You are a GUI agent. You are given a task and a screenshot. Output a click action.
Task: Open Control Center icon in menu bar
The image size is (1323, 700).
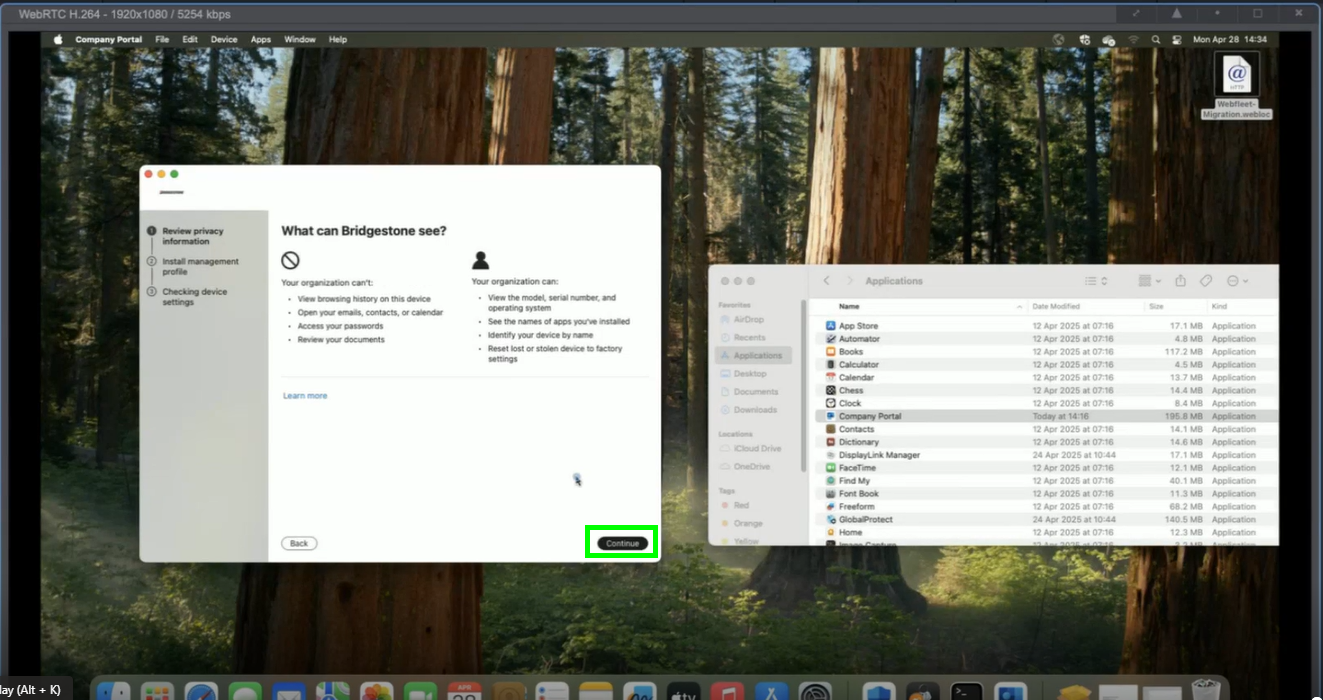(1177, 39)
